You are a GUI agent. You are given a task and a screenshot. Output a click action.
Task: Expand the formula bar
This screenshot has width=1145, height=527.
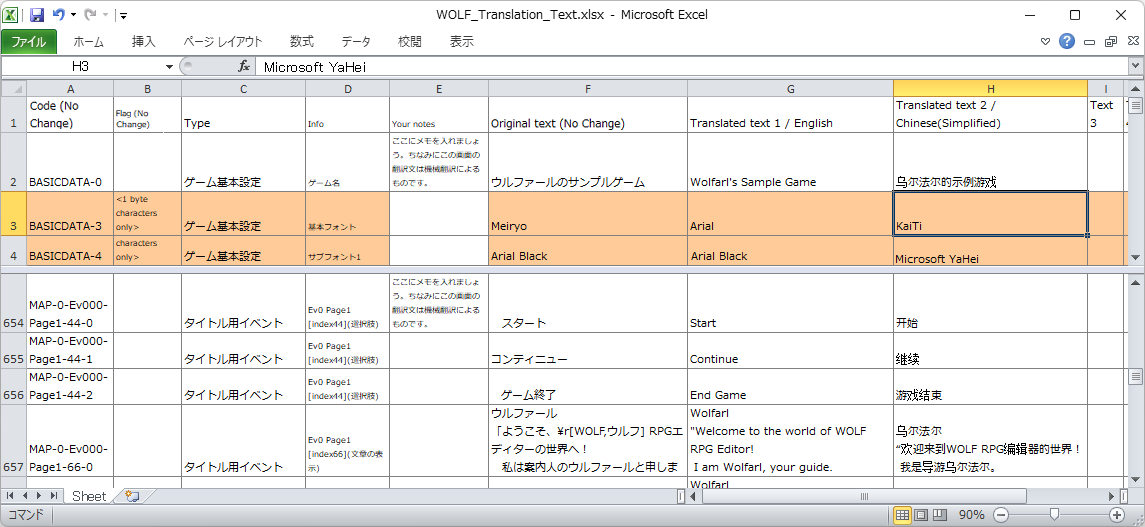[1136, 66]
